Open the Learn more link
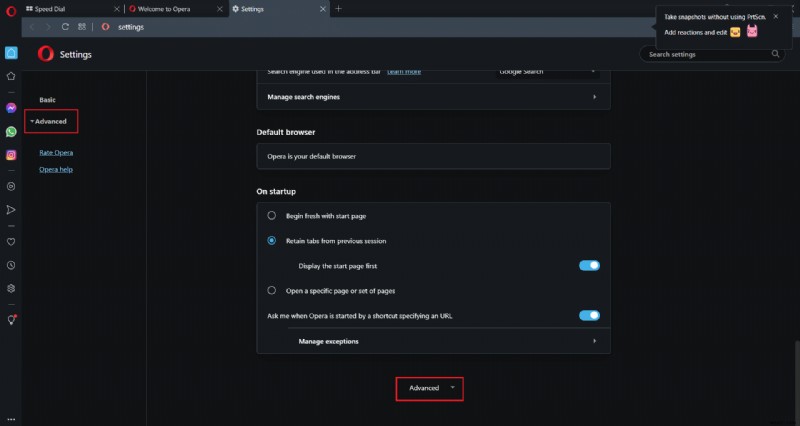 (404, 72)
